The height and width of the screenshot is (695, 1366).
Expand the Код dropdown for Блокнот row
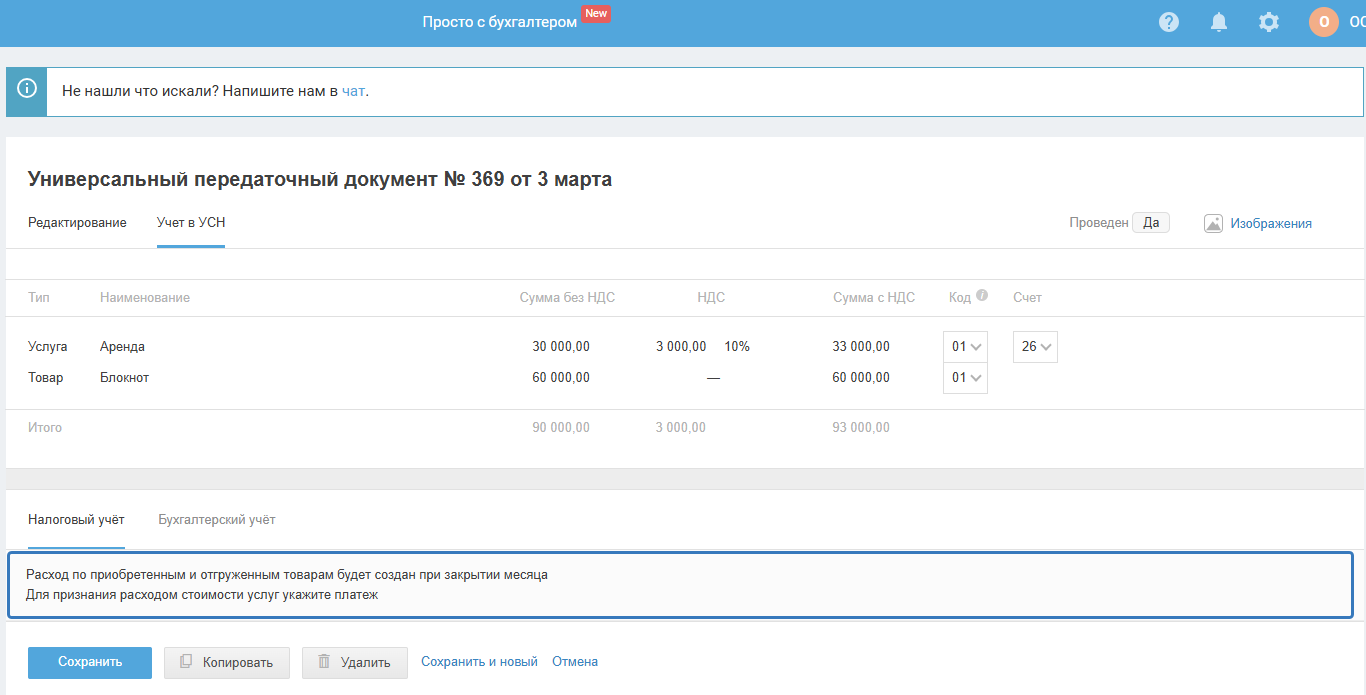pyautogui.click(x=965, y=378)
